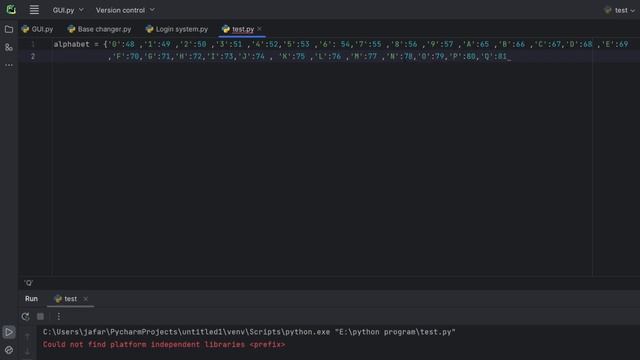
Task: Close the test run tab
Action: coord(85,299)
